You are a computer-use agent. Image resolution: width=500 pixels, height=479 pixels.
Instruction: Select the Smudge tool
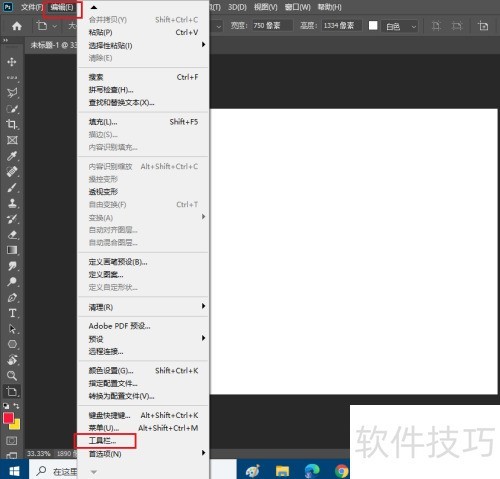(12, 266)
